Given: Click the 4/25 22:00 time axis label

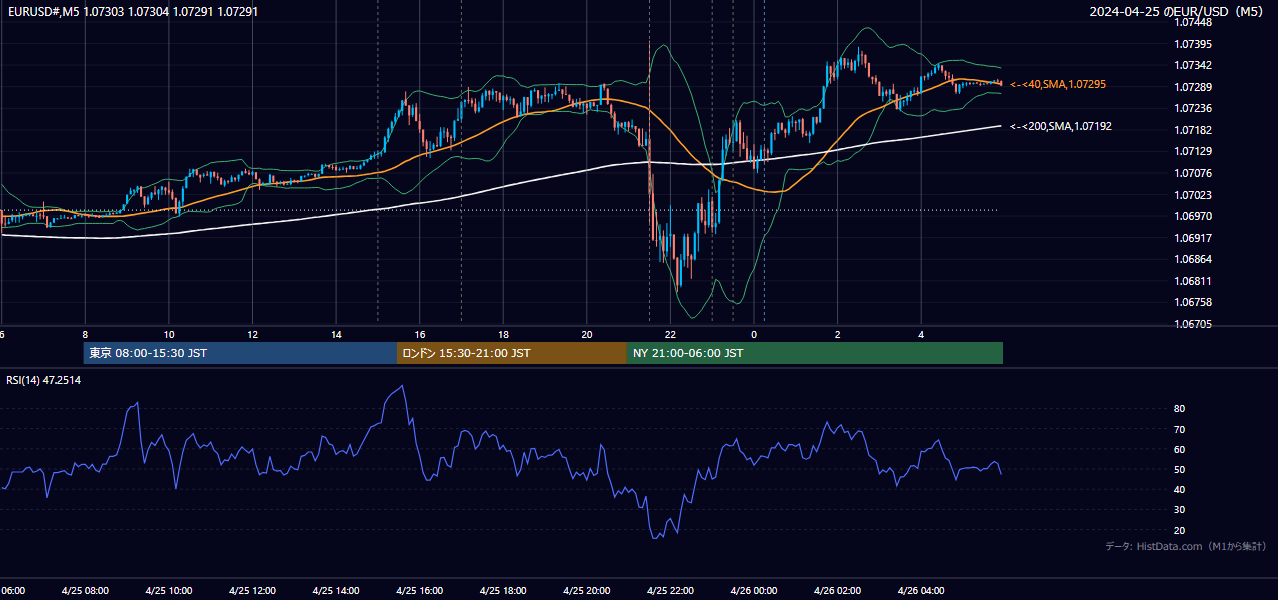Looking at the screenshot, I should point(669,590).
